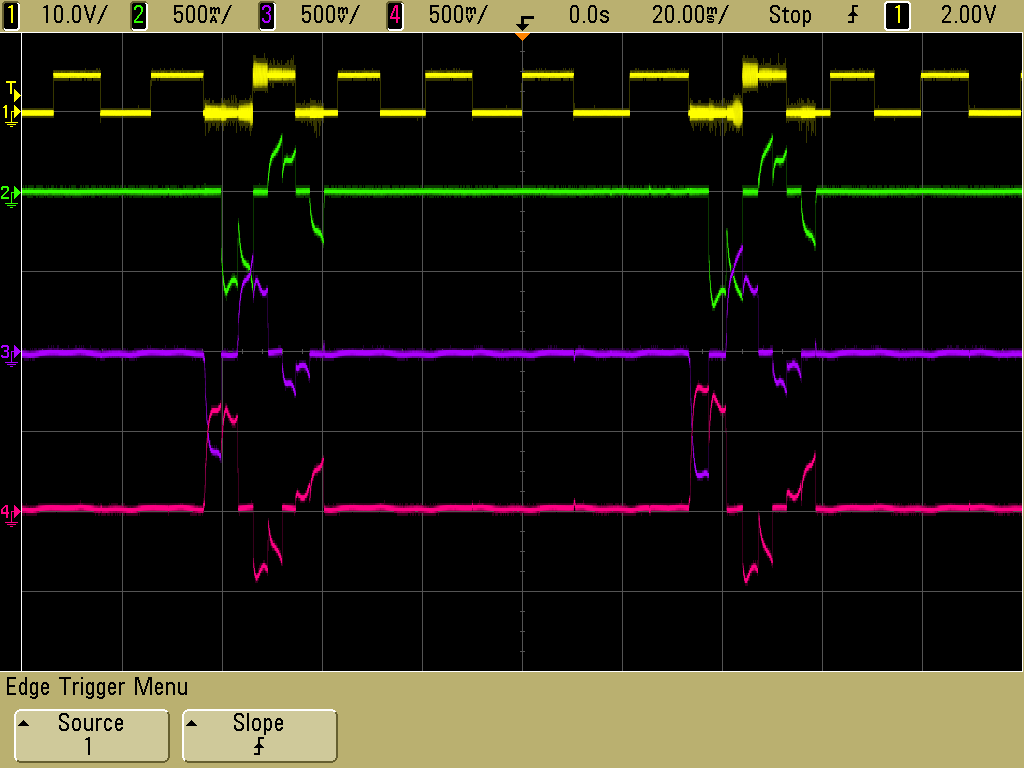Click channel 4 ground reference marker on left

point(11,514)
